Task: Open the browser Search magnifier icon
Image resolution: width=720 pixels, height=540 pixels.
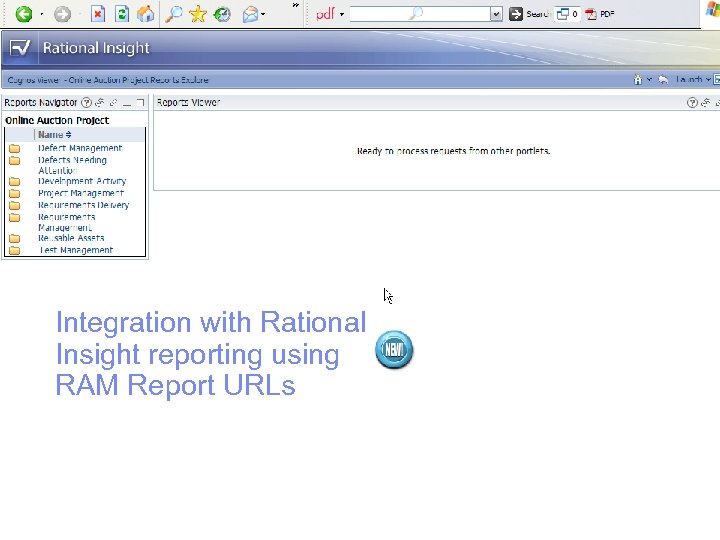Action: pos(174,14)
